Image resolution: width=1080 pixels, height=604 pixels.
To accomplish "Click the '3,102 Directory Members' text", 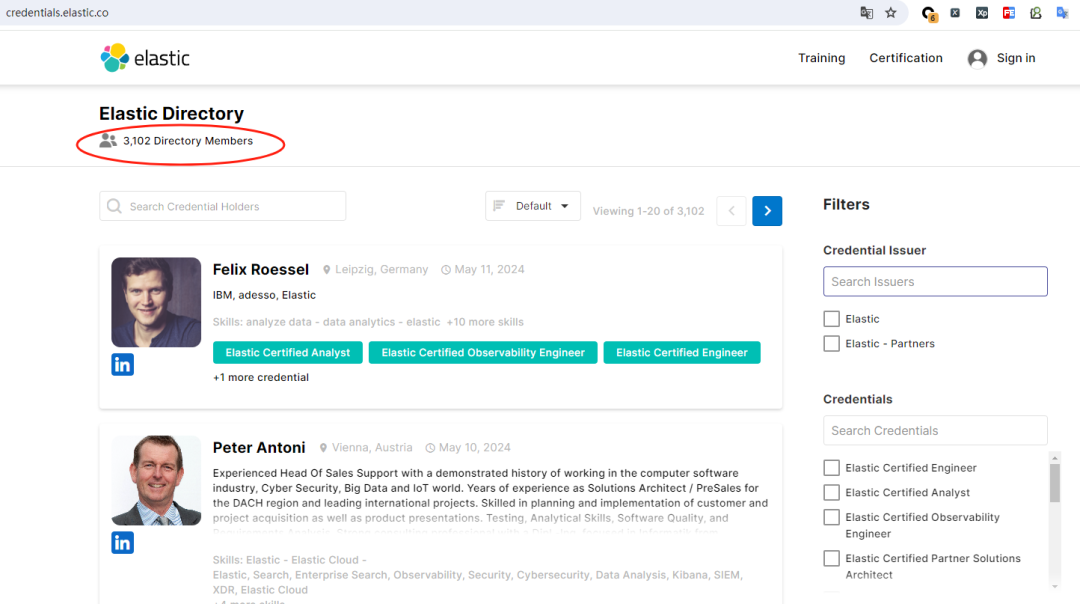I will tap(188, 140).
